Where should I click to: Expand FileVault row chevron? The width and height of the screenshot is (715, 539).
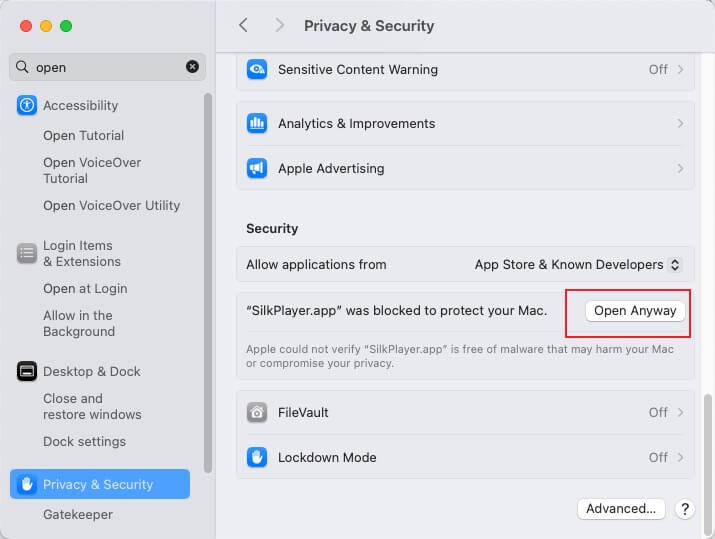(680, 413)
